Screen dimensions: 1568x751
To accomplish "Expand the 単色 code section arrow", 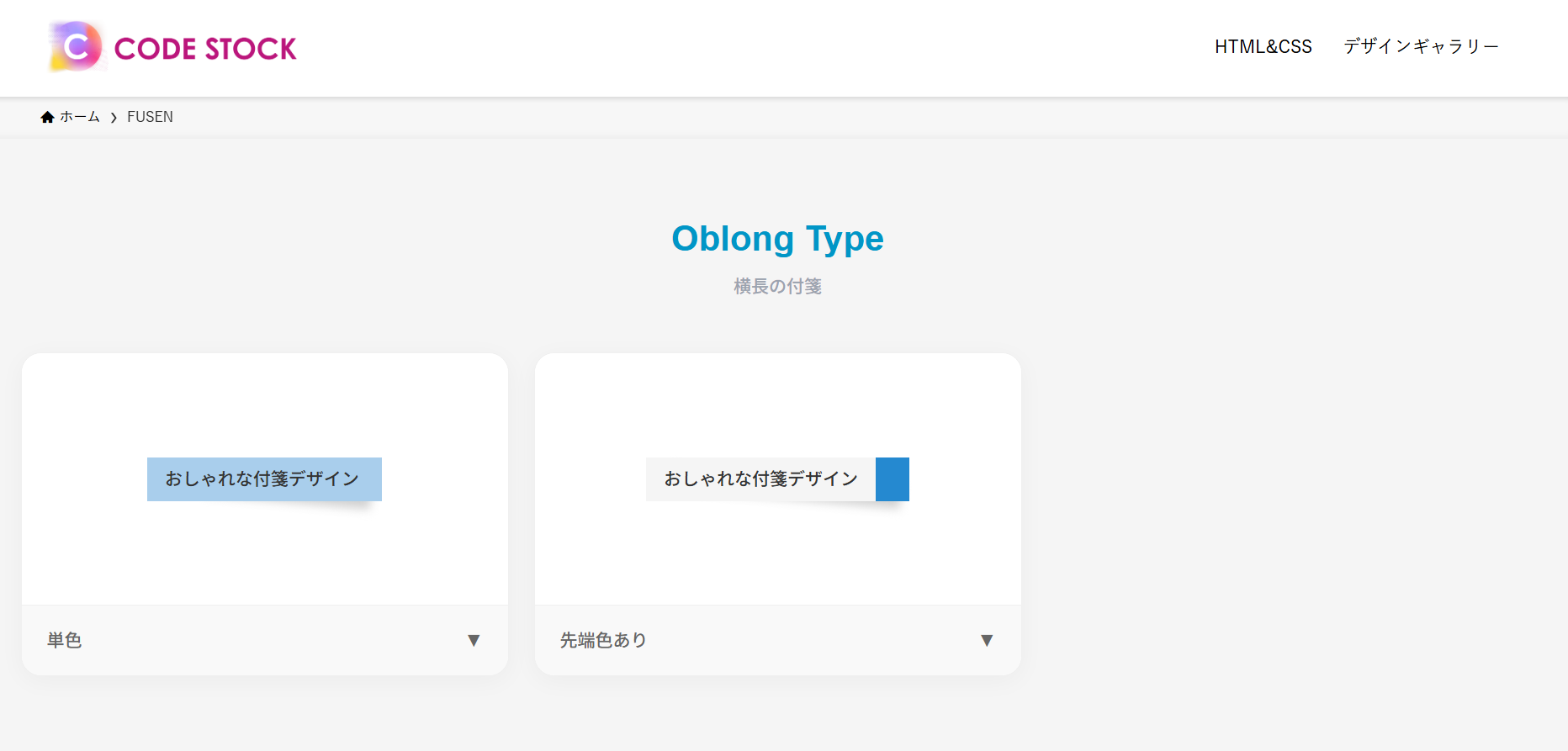I will 474,641.
